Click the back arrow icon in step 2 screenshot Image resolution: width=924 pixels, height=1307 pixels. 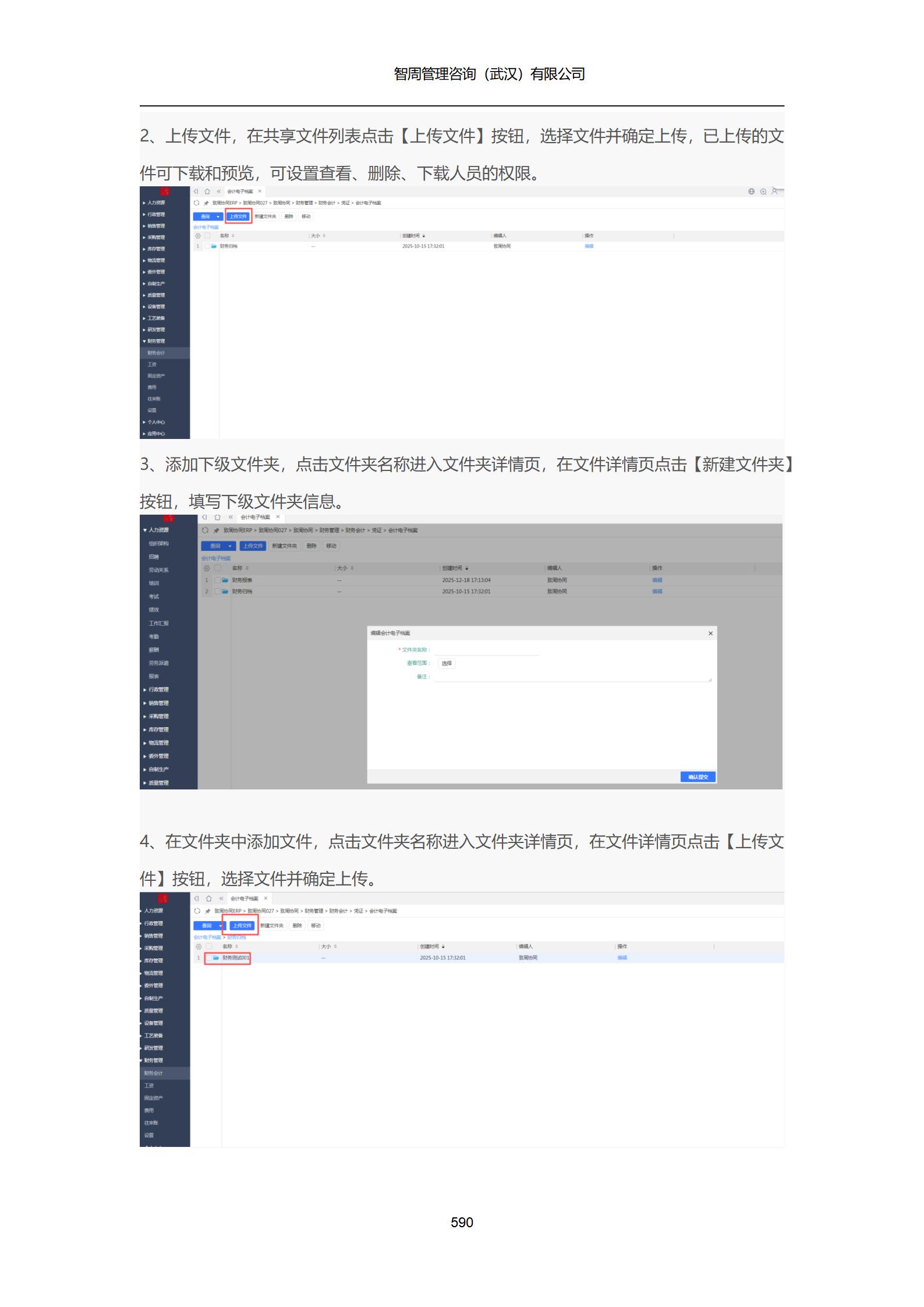(196, 192)
